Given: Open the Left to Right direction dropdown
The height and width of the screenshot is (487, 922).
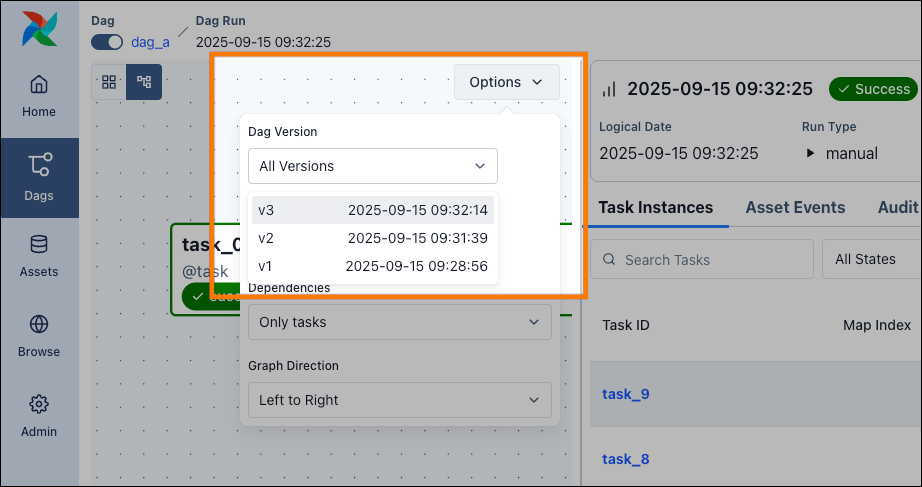Looking at the screenshot, I should pos(399,400).
